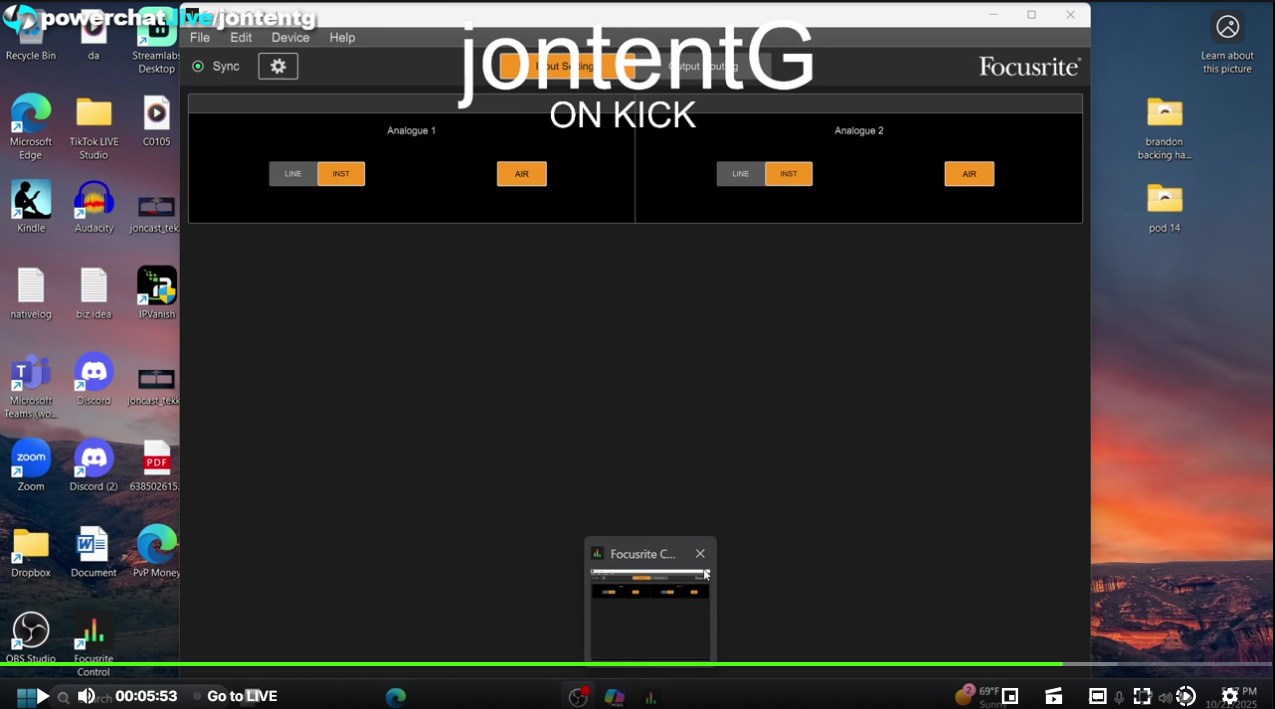1275x709 pixels.
Task: Set Analogue 2 input to LINE
Action: tap(740, 174)
